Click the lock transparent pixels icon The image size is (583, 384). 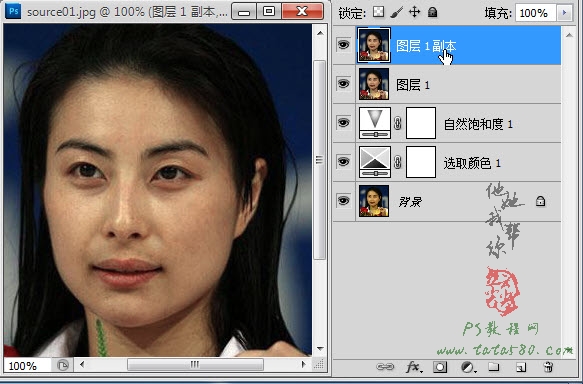click(x=379, y=12)
